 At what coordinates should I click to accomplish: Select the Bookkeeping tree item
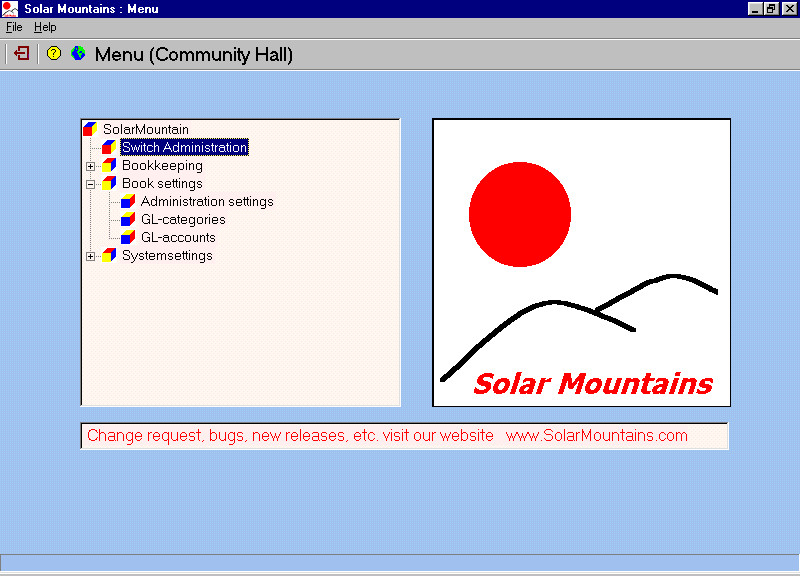162,165
